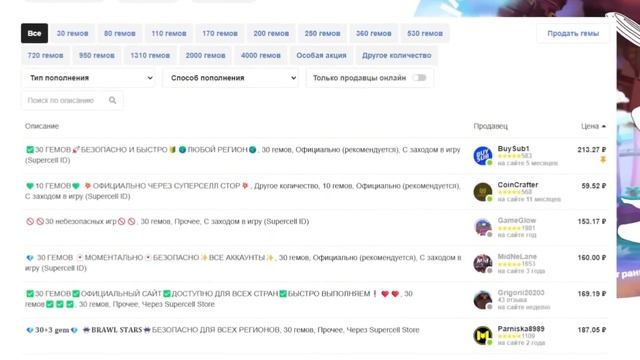640x360 pixels.
Task: Open the '30+3 gem BRAWL STARS' listing
Action: coord(222,330)
